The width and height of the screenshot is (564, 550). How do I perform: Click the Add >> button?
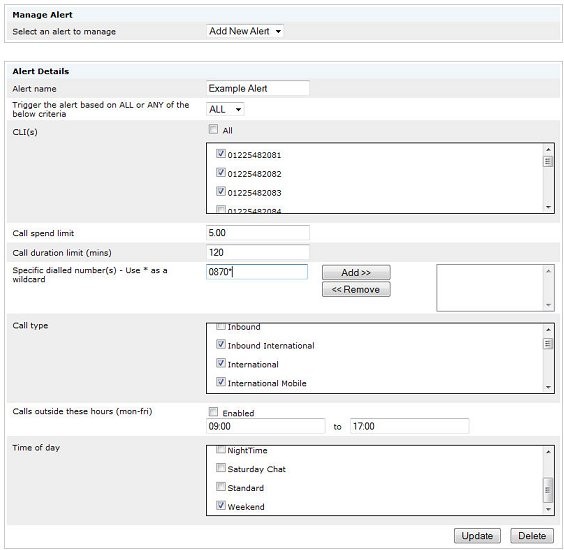[356, 272]
